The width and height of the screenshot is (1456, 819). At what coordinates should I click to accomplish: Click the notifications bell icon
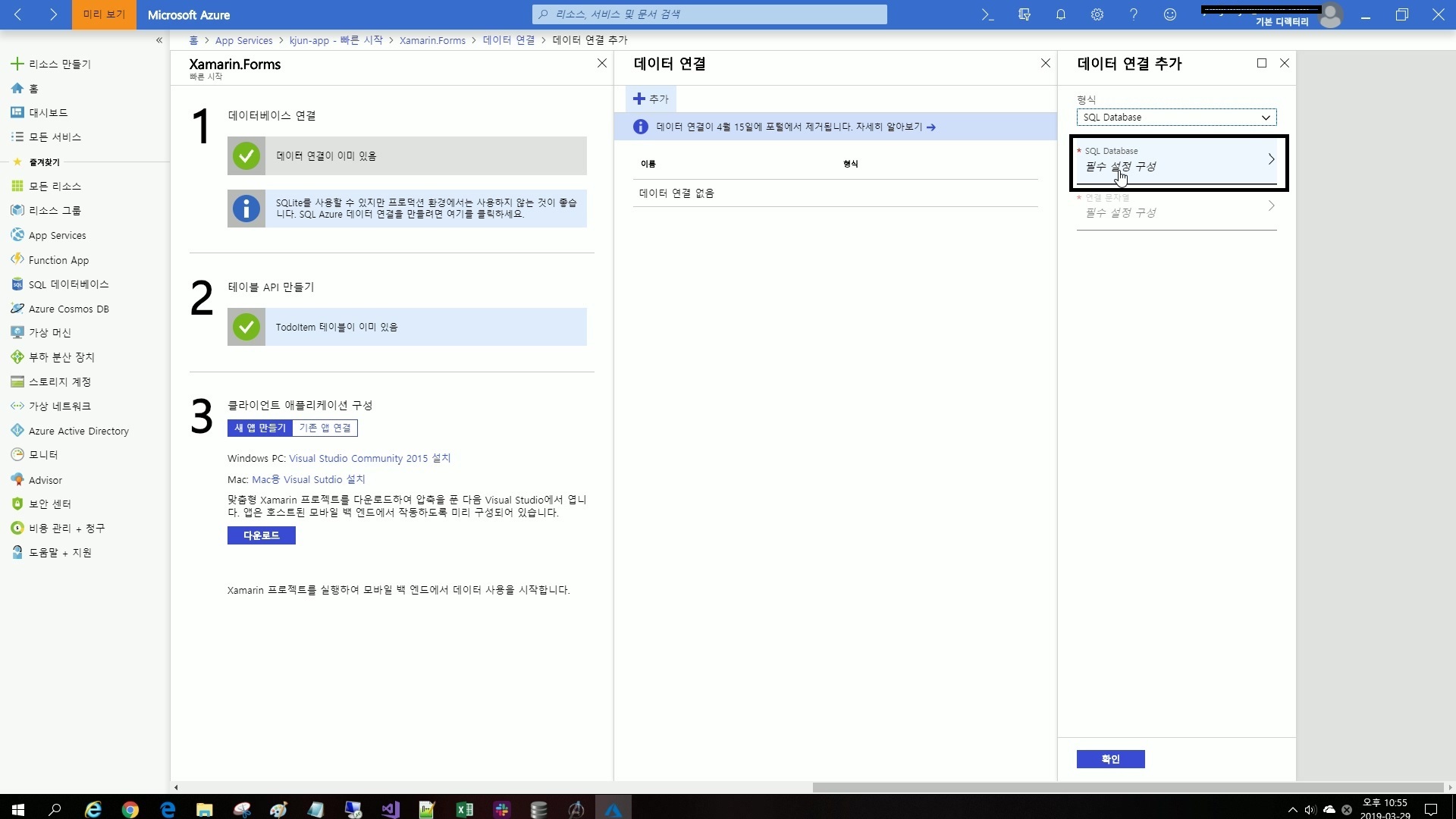(x=1060, y=14)
